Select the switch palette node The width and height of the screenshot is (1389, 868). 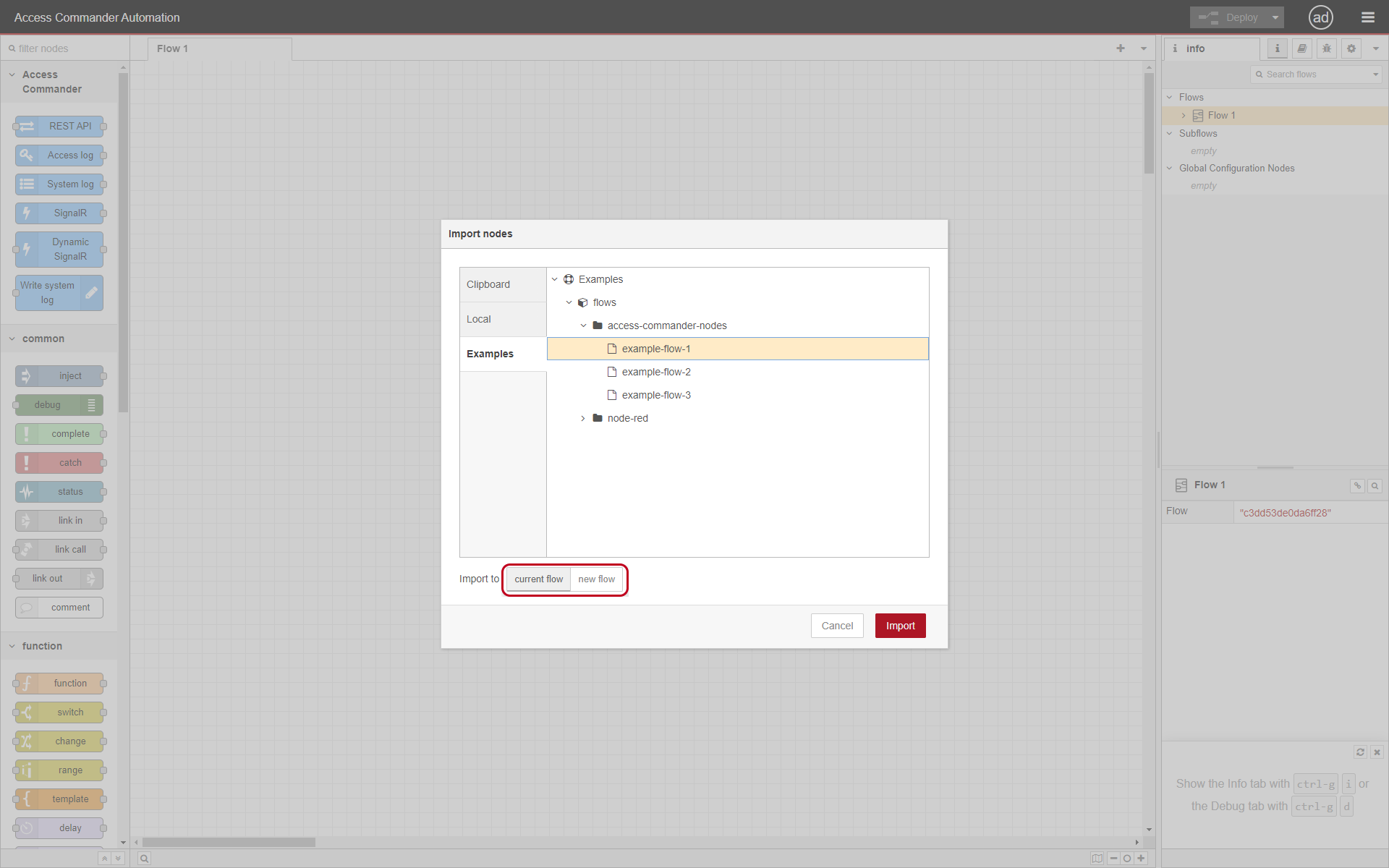click(59, 712)
